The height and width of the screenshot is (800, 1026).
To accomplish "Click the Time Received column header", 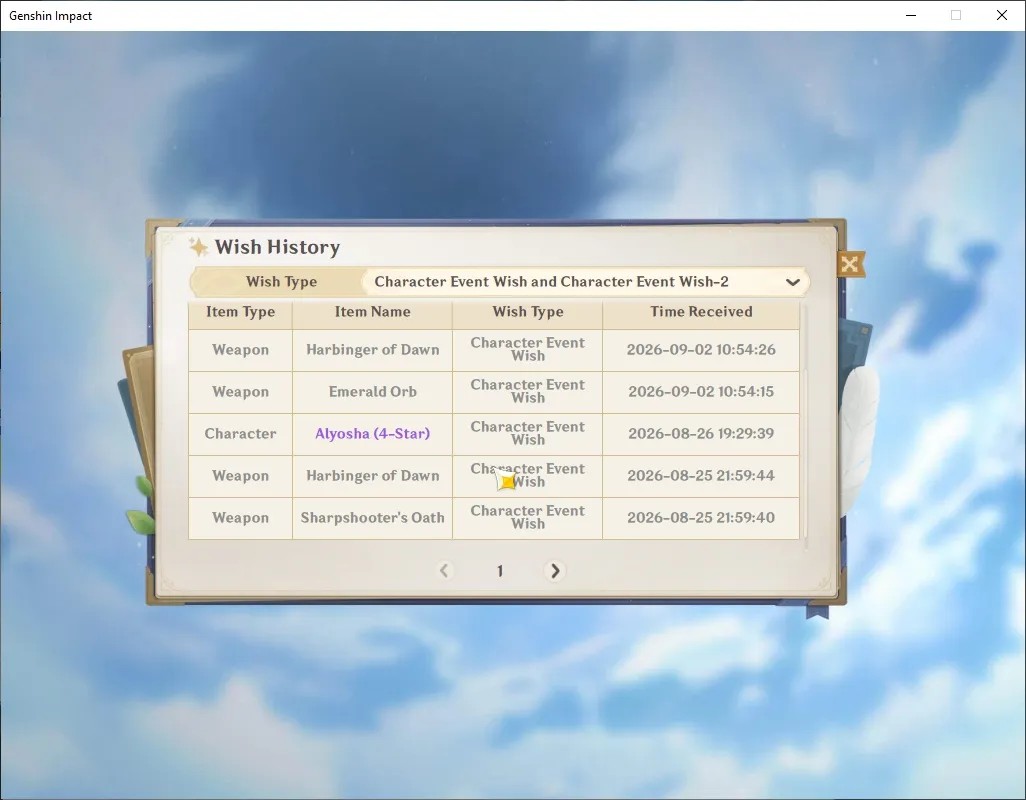I will (701, 312).
